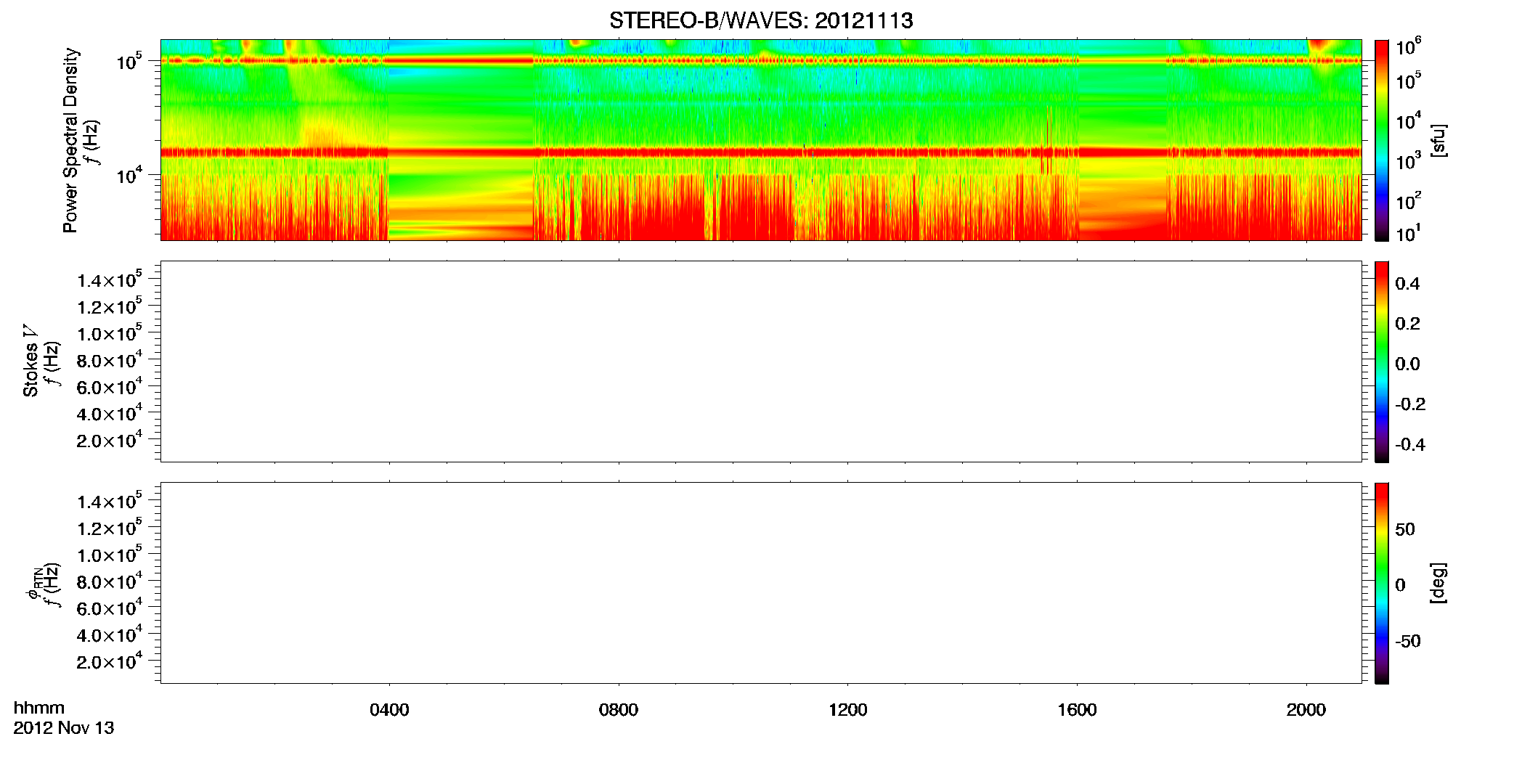1522x784 pixels.
Task: Select the 2000 time axis label
Action: 1306,710
